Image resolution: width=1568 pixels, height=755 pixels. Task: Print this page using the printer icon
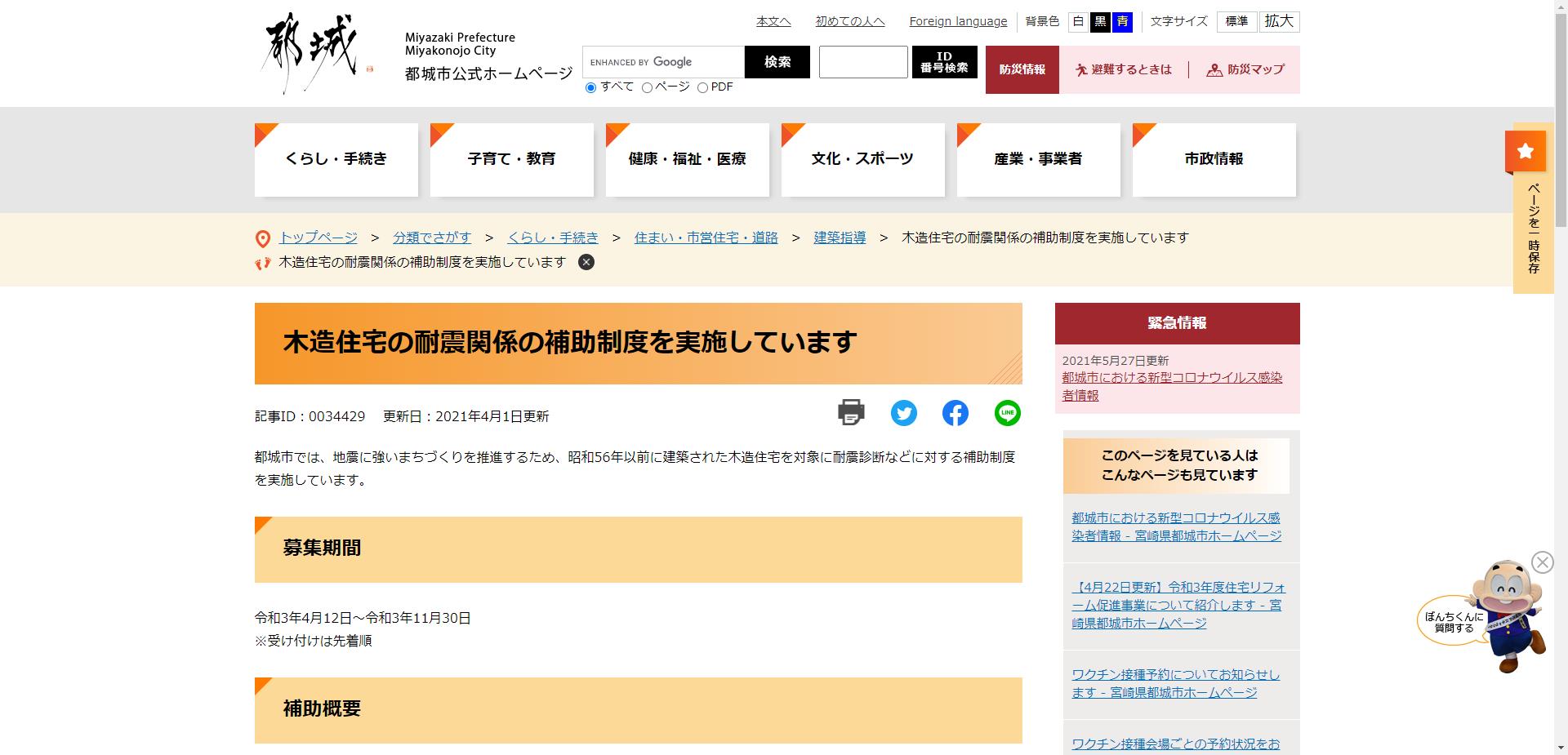852,414
